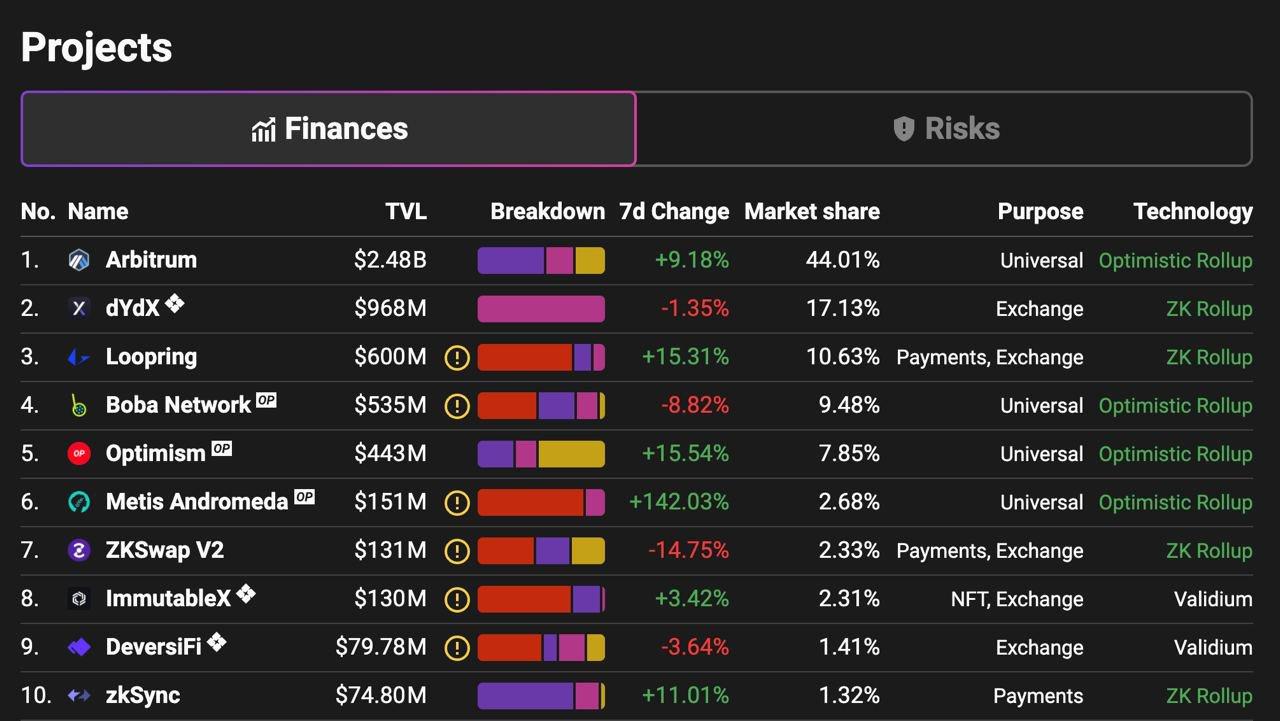Click Arbitrum's TVL breakdown bar
This screenshot has height=721, width=1280.
pos(541,261)
